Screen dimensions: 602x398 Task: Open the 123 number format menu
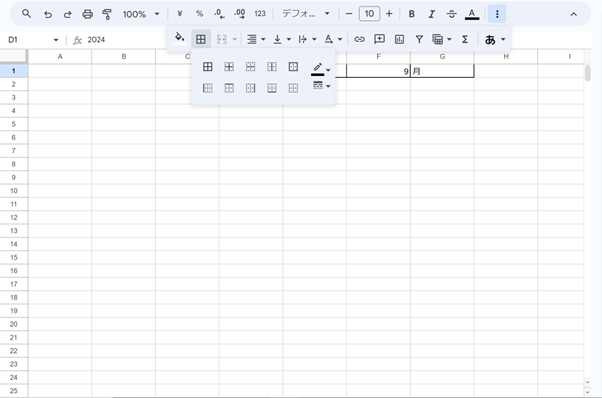point(260,14)
